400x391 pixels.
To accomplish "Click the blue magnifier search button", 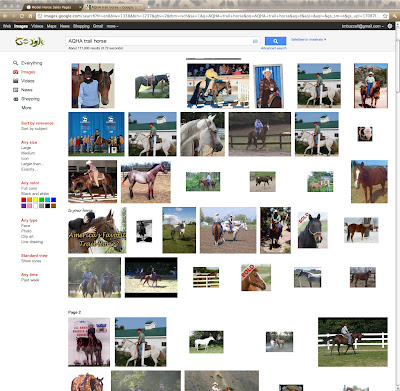I will pyautogui.click(x=275, y=41).
